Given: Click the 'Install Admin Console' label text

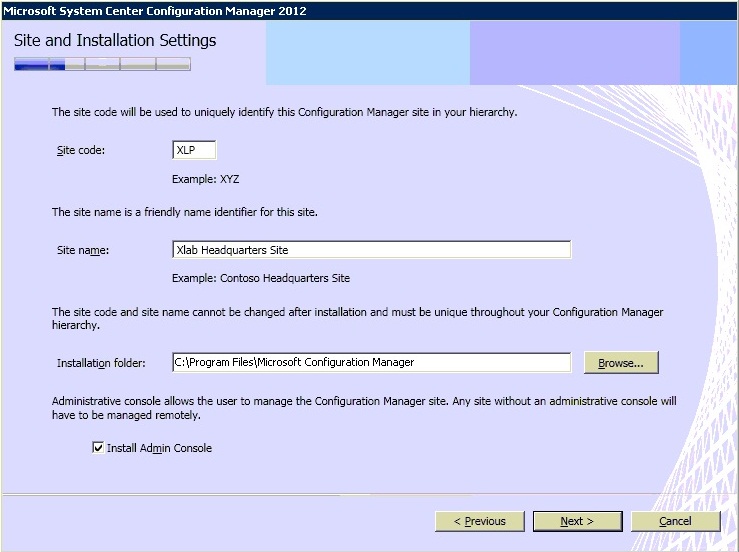Looking at the screenshot, I should point(159,448).
